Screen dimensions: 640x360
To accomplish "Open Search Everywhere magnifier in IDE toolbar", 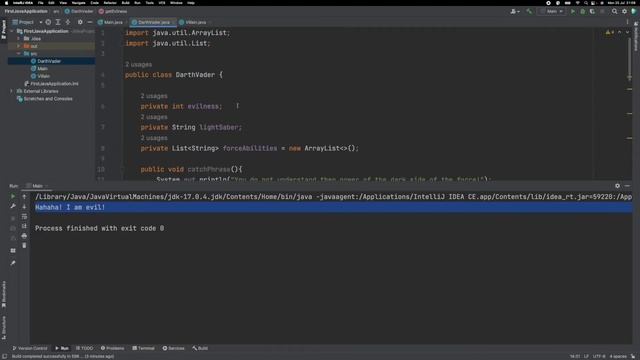I will (614, 11).
